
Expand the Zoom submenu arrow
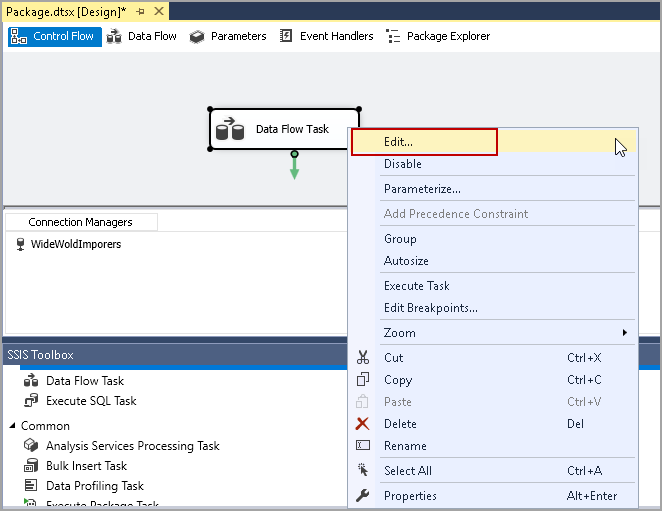(625, 333)
